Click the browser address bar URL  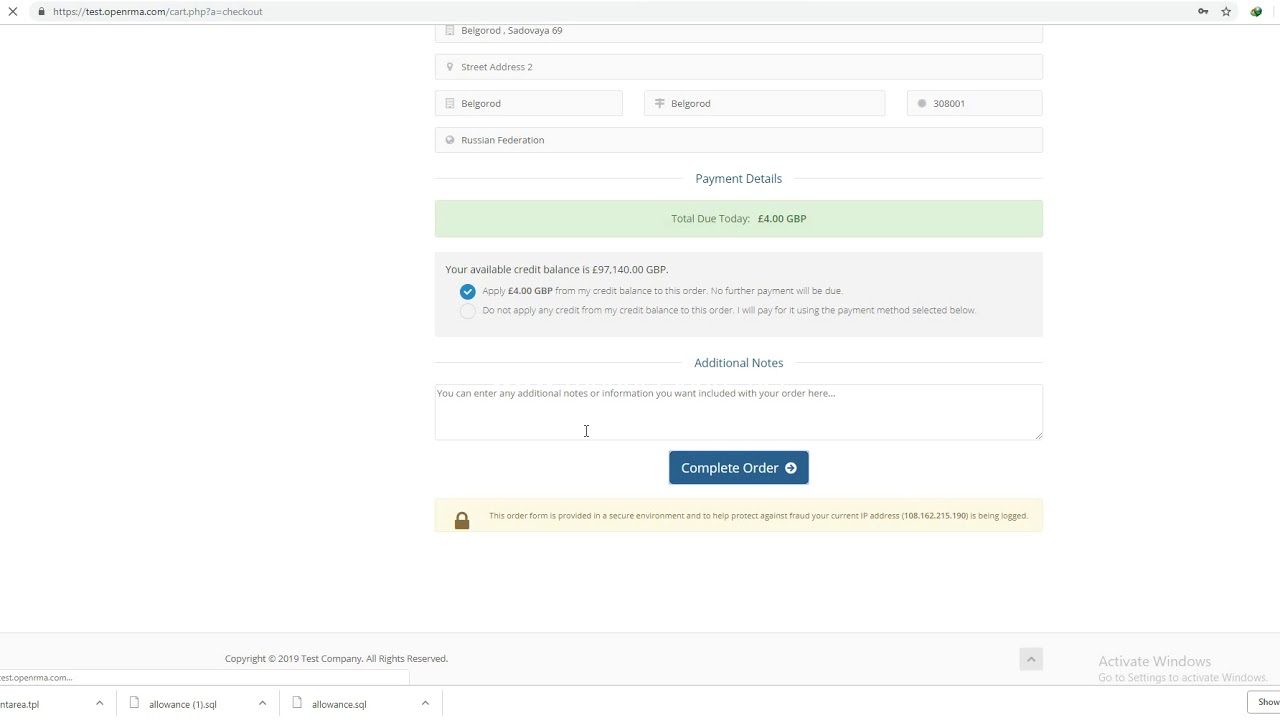(x=158, y=12)
